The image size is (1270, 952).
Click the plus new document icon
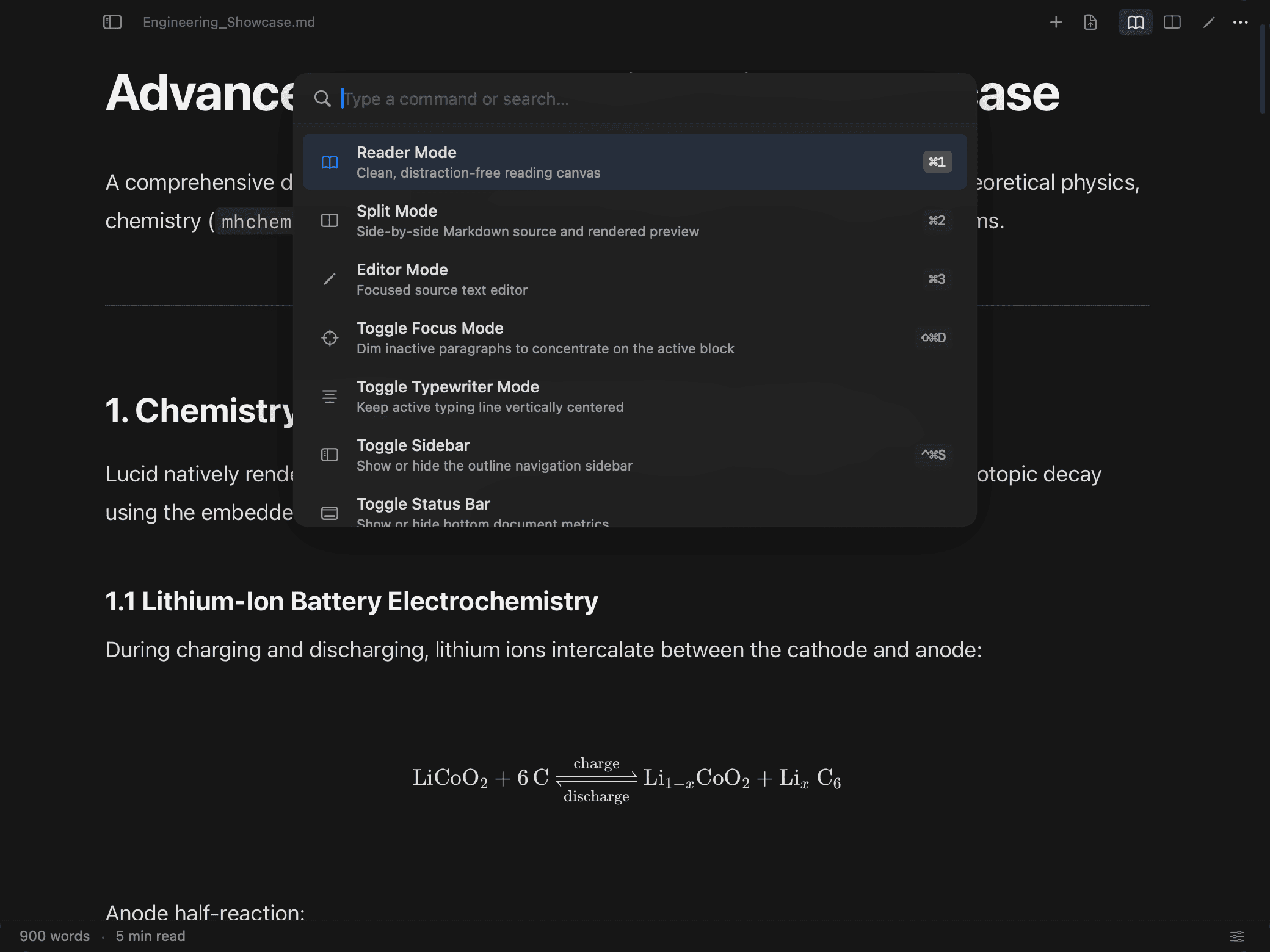[x=1056, y=23]
